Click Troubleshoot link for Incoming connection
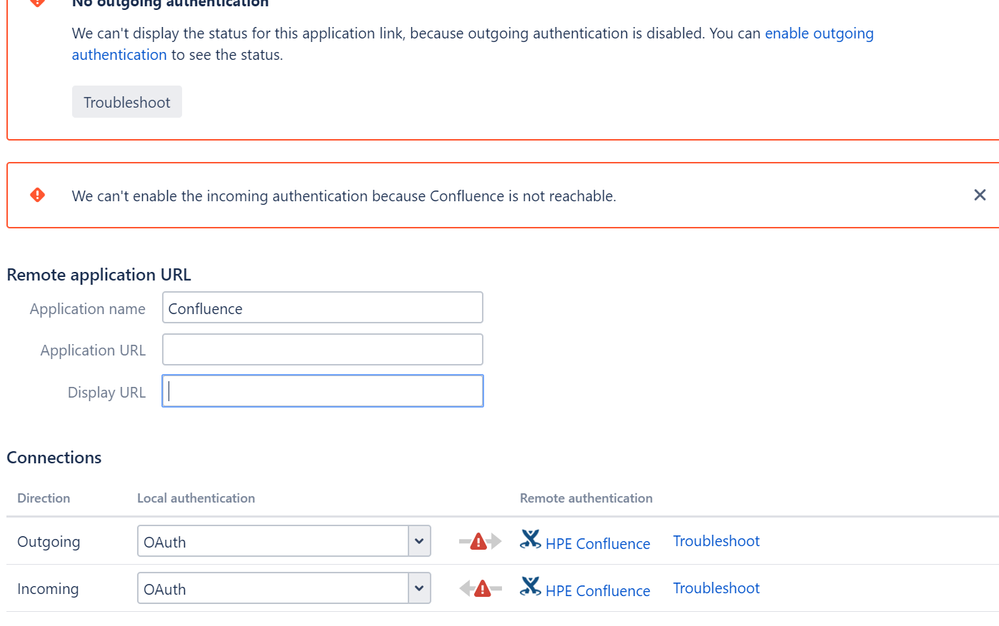Image resolution: width=999 pixels, height=626 pixels. [716, 588]
